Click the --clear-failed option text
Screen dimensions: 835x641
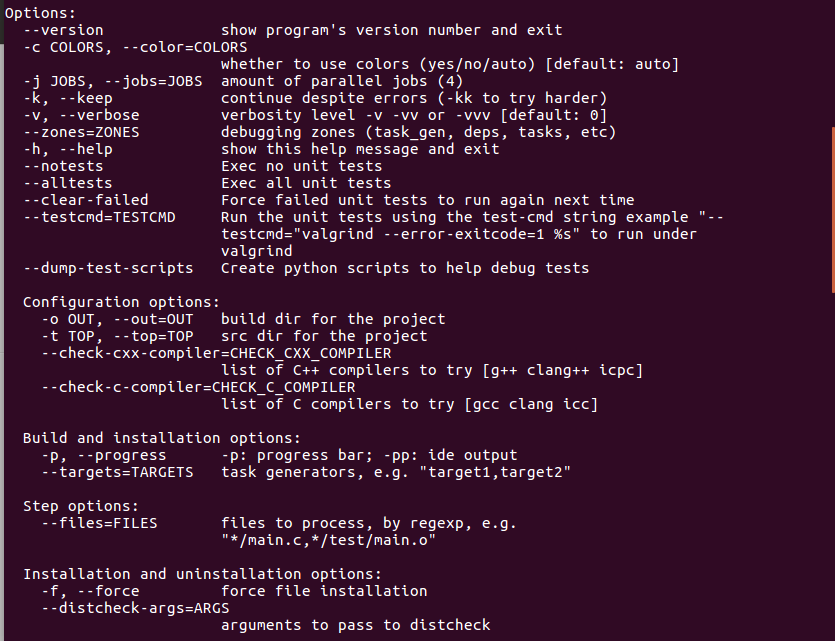tap(85, 200)
